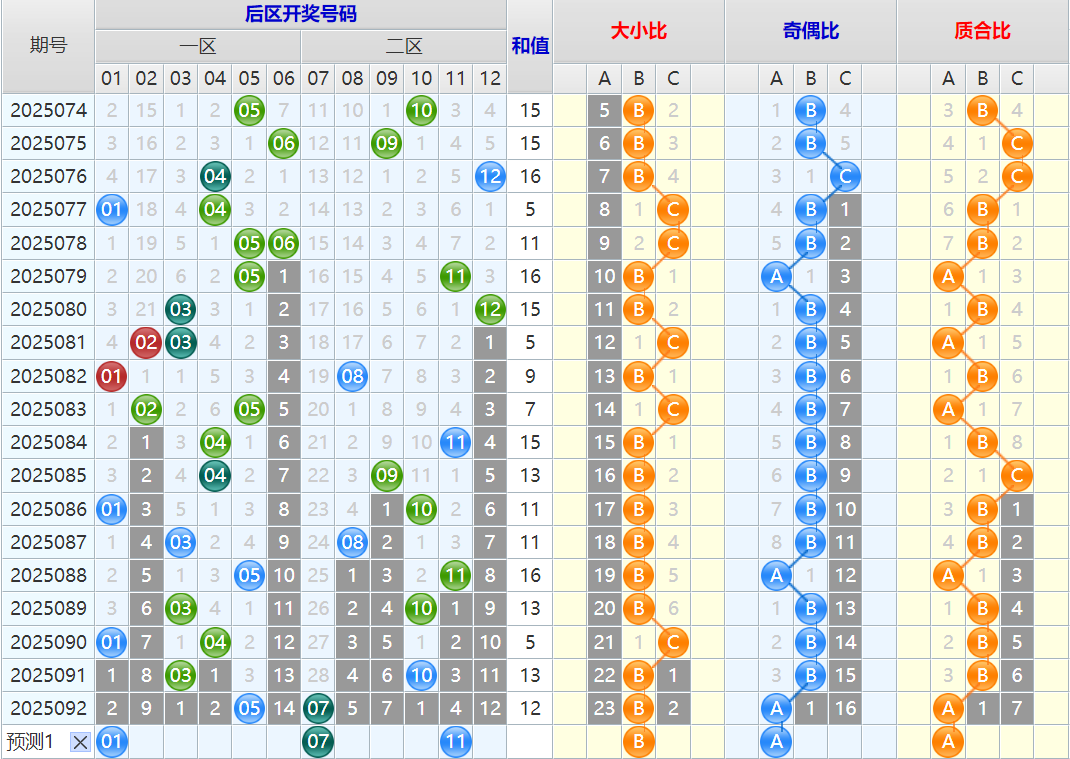Click blue ball 10 in row 2025091
Screen dimensions: 1070x759
pyautogui.click(x=421, y=675)
